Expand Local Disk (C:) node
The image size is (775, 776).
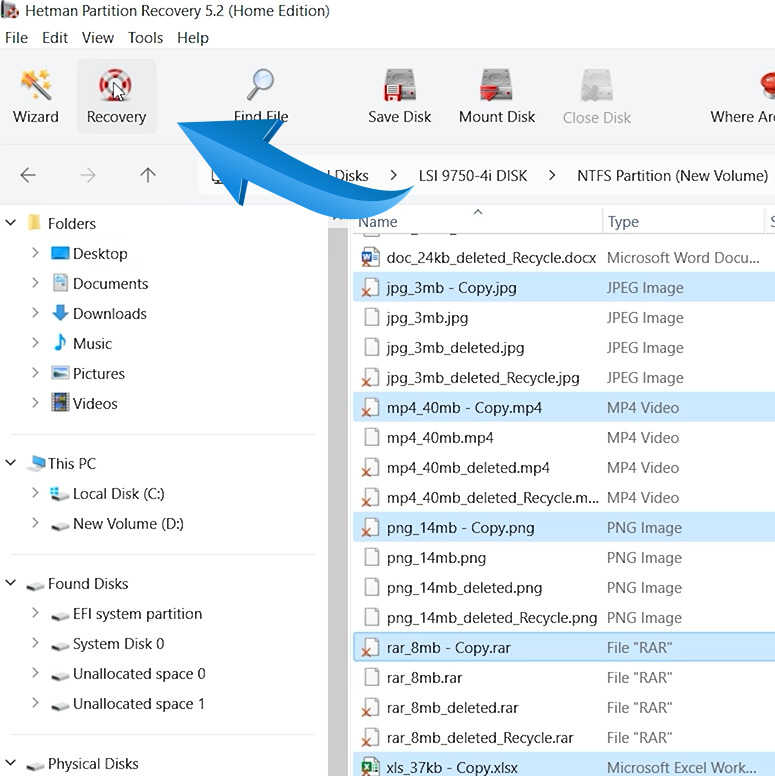point(35,493)
